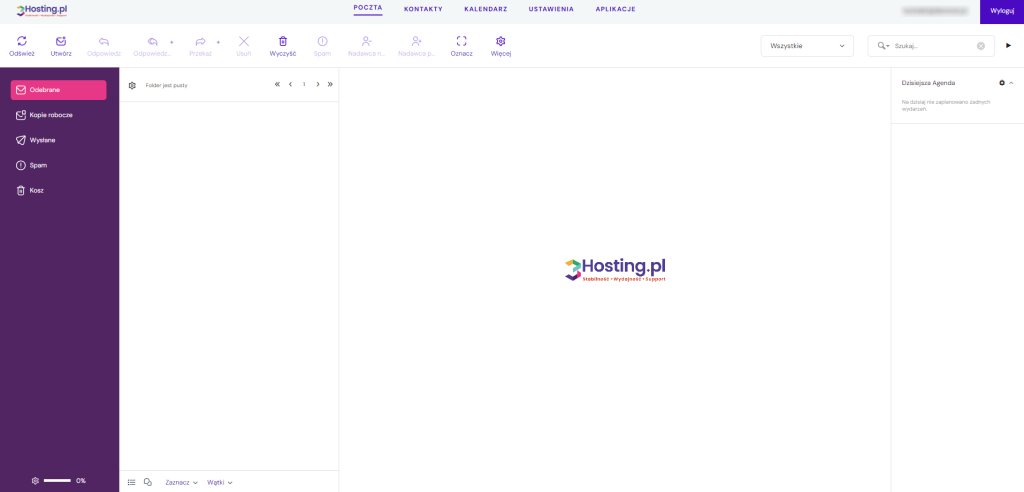1024x492 pixels.
Task: Switch to the POCZTA tab
Action: pyautogui.click(x=368, y=8)
